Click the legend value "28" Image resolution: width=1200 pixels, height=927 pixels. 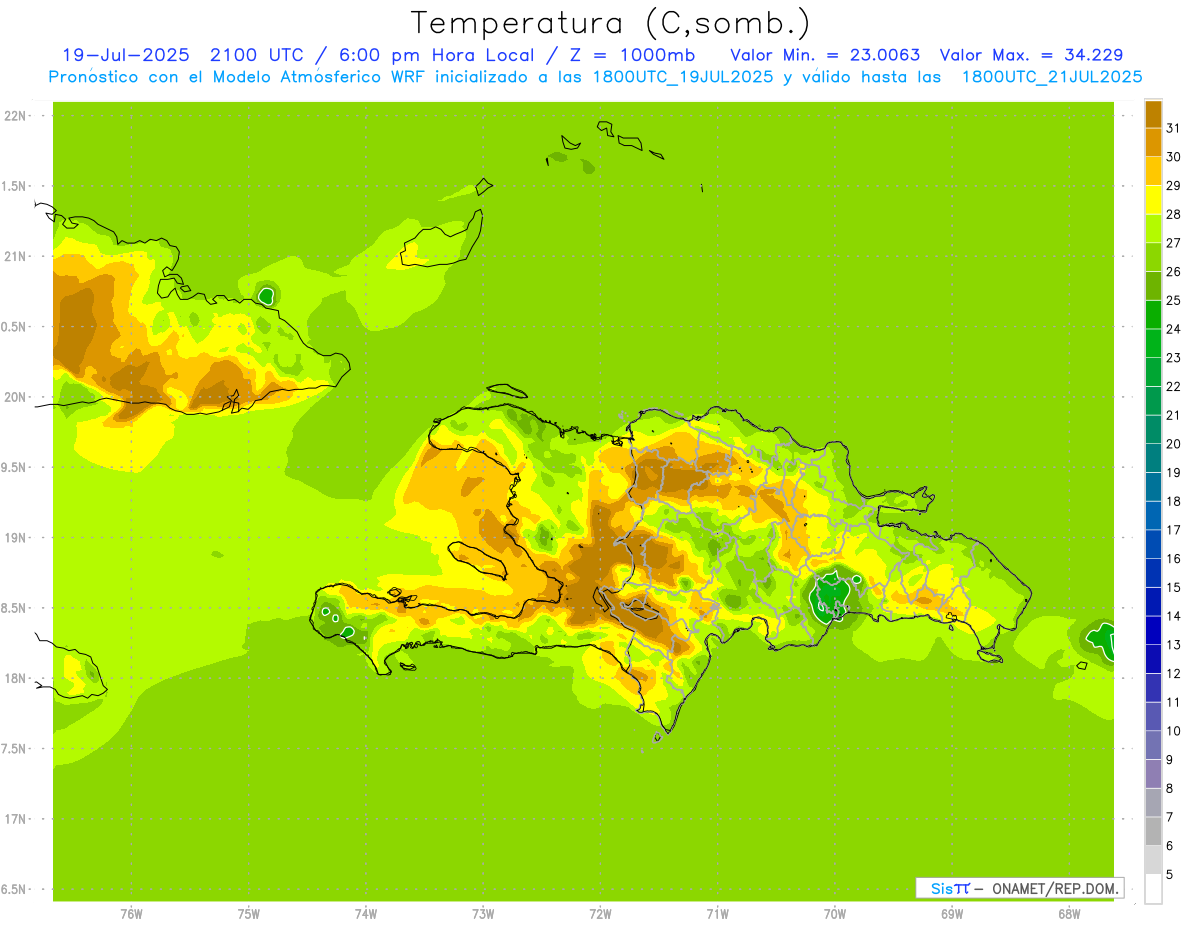[x=1174, y=214]
